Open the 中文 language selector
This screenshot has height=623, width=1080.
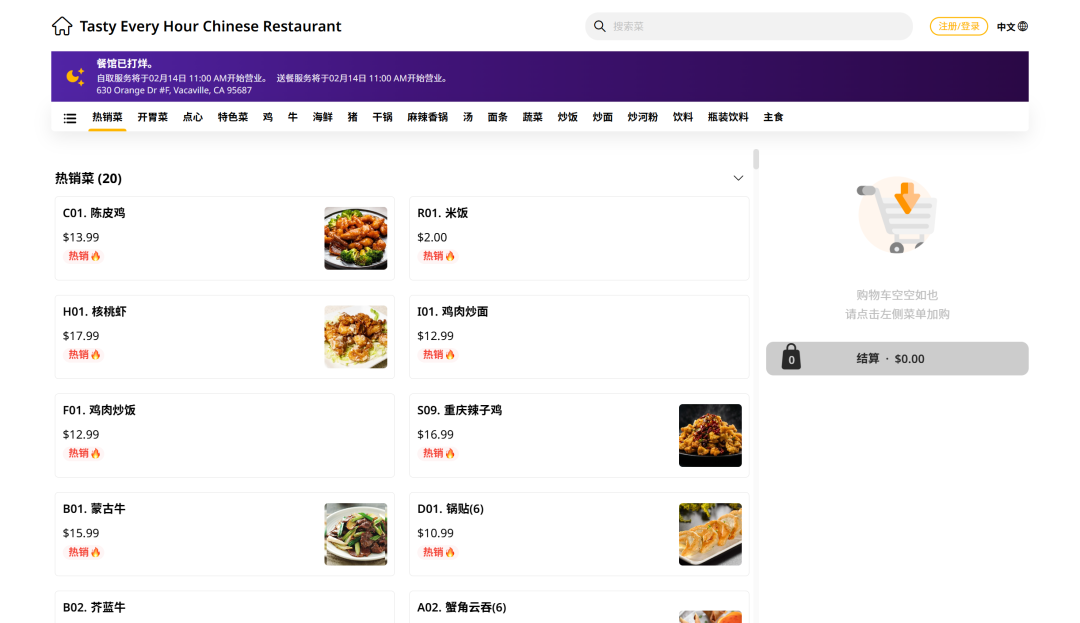click(1006, 27)
